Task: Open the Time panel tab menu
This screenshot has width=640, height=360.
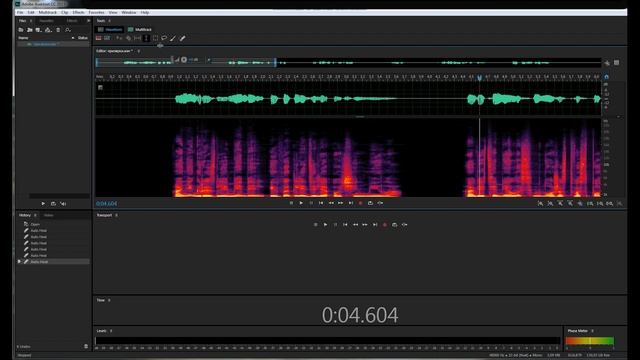Action: tap(109, 300)
